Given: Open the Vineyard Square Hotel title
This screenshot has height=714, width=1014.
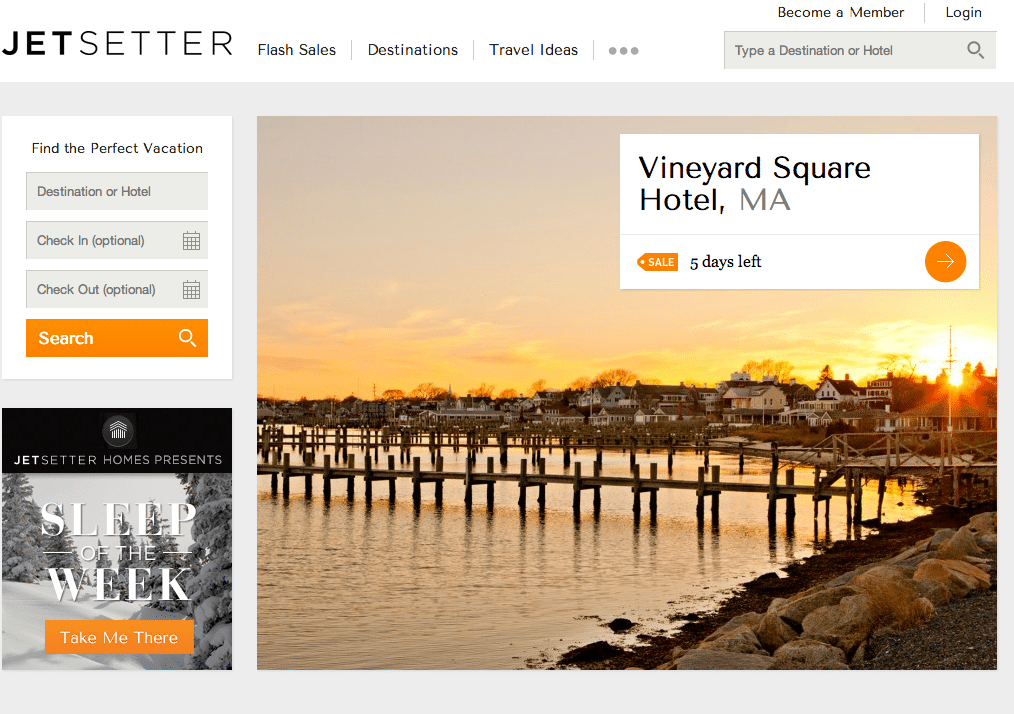Looking at the screenshot, I should [x=754, y=184].
